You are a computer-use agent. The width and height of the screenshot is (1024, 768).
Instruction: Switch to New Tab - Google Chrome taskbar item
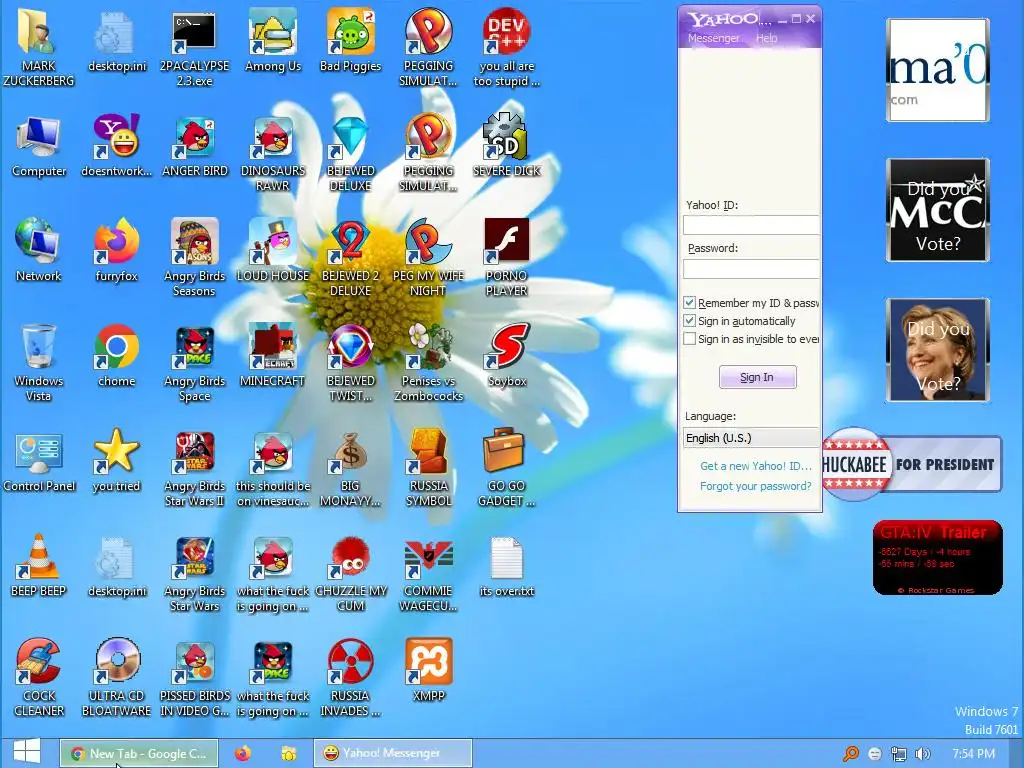[138, 753]
